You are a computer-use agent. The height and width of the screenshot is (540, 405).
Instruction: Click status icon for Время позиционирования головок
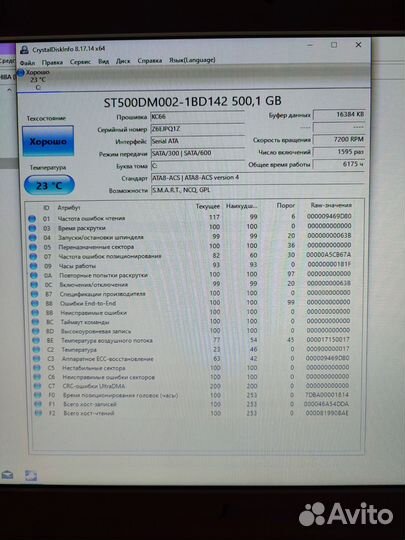(38, 395)
